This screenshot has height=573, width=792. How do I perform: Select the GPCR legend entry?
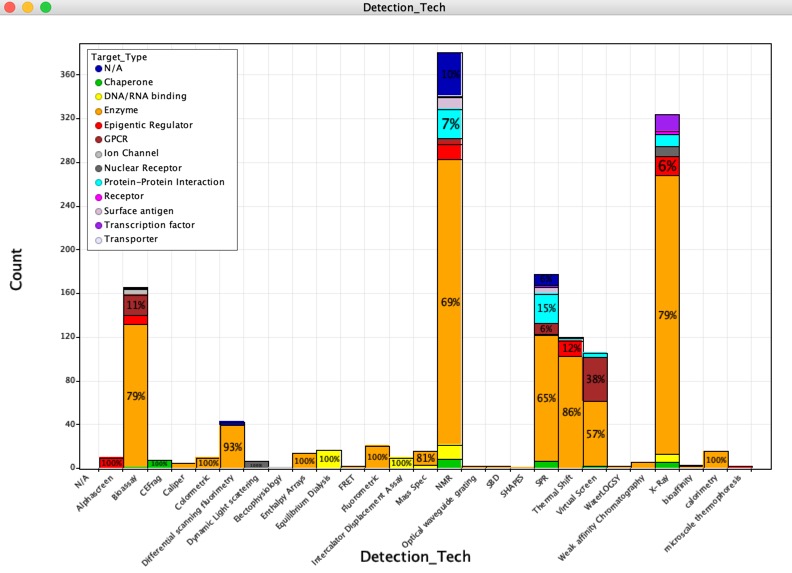click(x=112, y=139)
